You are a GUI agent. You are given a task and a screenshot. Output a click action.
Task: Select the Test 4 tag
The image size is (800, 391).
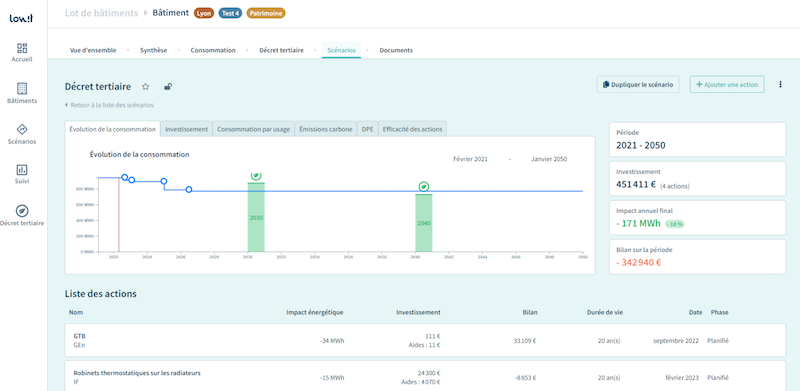pyautogui.click(x=231, y=14)
